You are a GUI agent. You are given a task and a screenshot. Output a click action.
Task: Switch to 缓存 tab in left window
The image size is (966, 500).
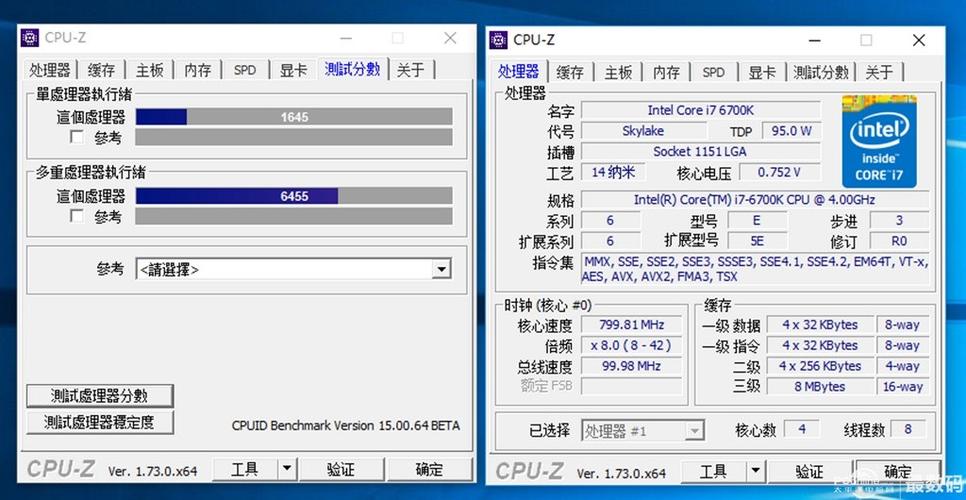(101, 70)
